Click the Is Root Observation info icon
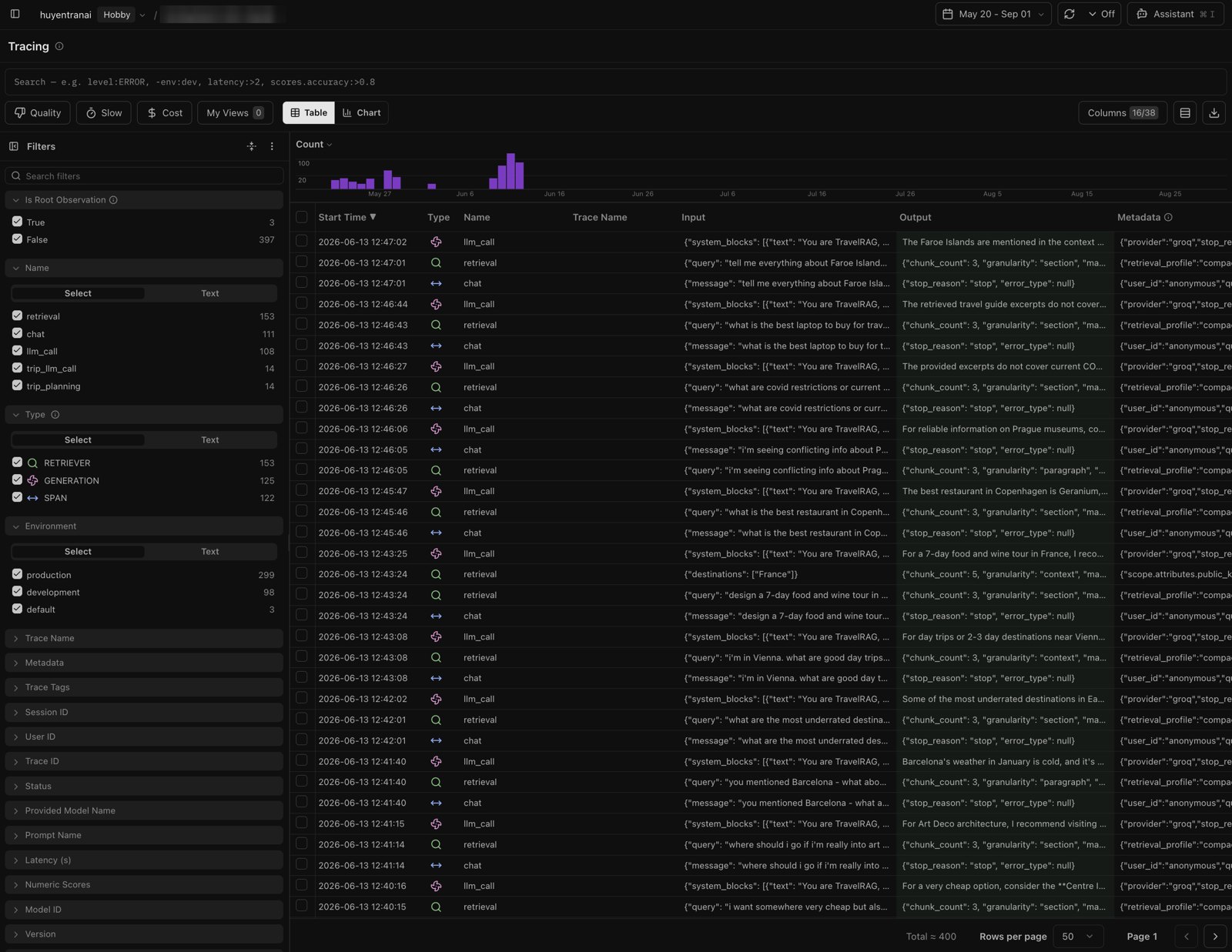This screenshot has width=1232, height=952. pos(113,200)
